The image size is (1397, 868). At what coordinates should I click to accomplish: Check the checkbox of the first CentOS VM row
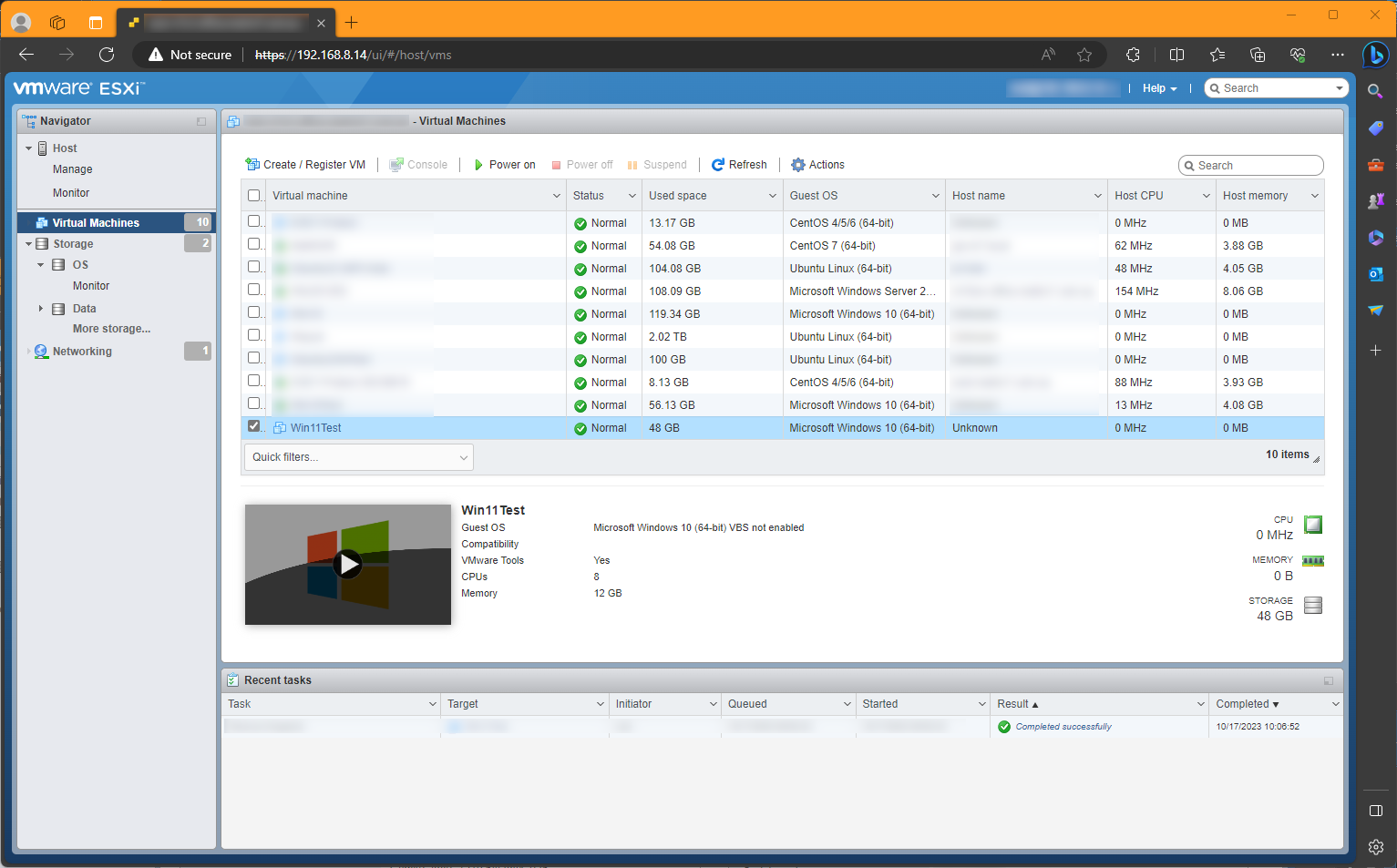click(x=253, y=221)
